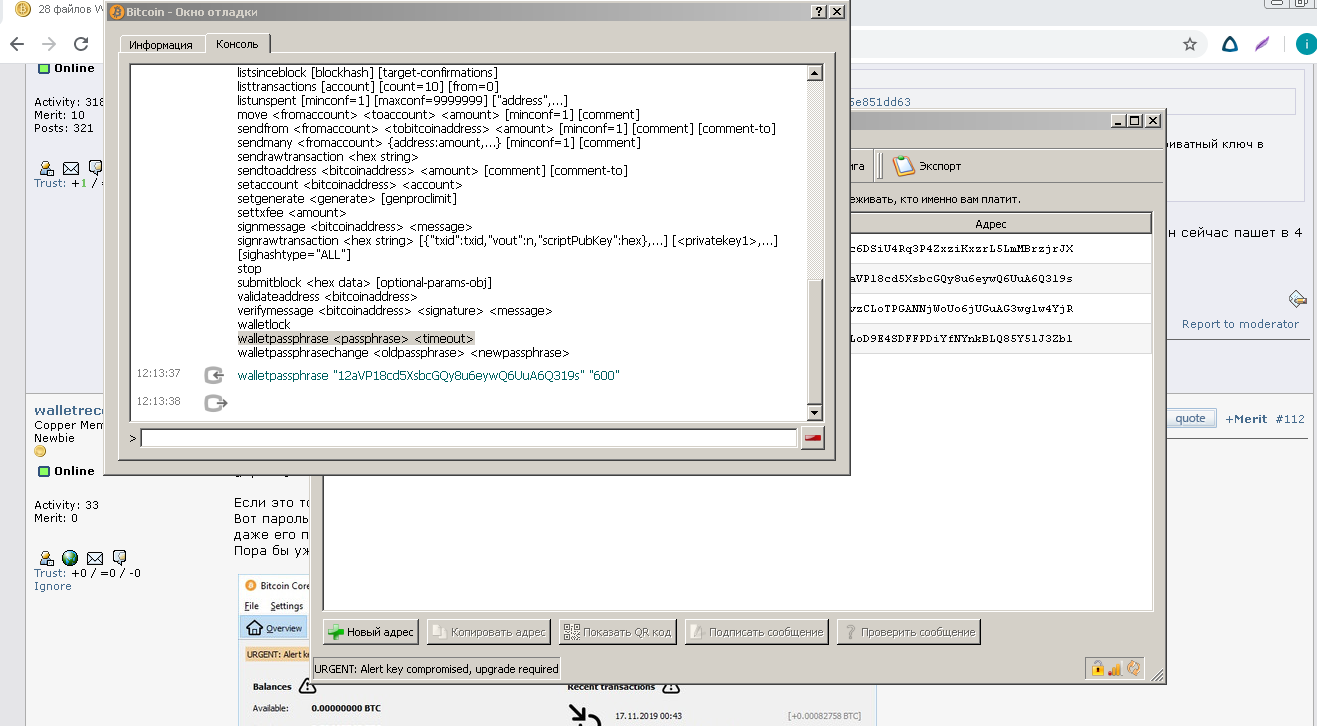Select the Консоль tab
The image size is (1317, 726).
237,44
